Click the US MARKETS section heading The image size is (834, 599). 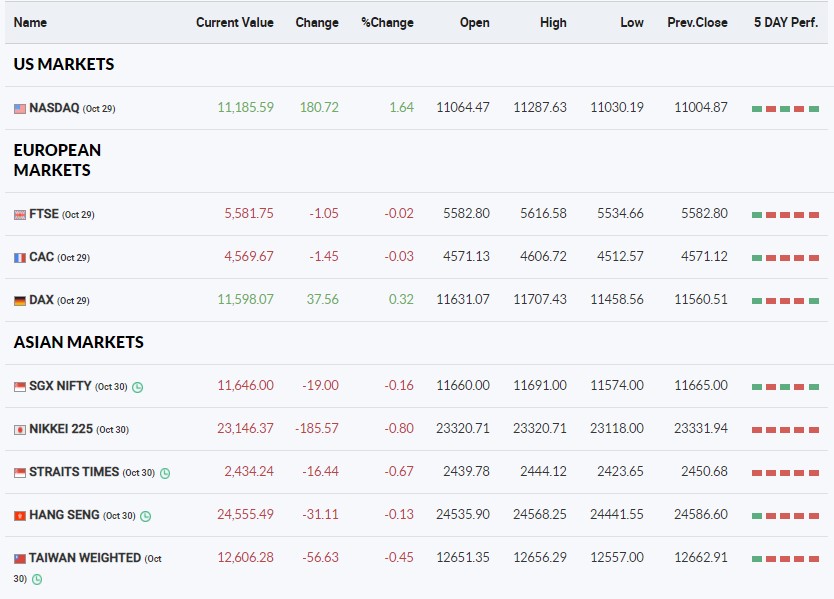(64, 64)
